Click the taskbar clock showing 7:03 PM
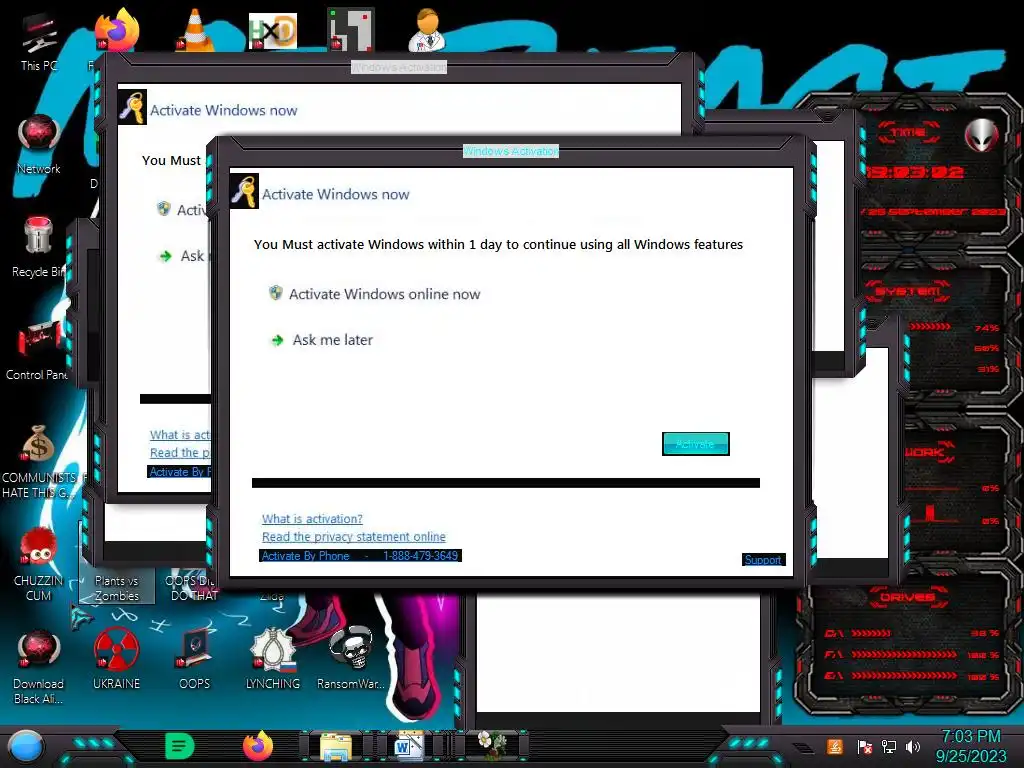Image resolution: width=1024 pixels, height=768 pixels. [971, 746]
